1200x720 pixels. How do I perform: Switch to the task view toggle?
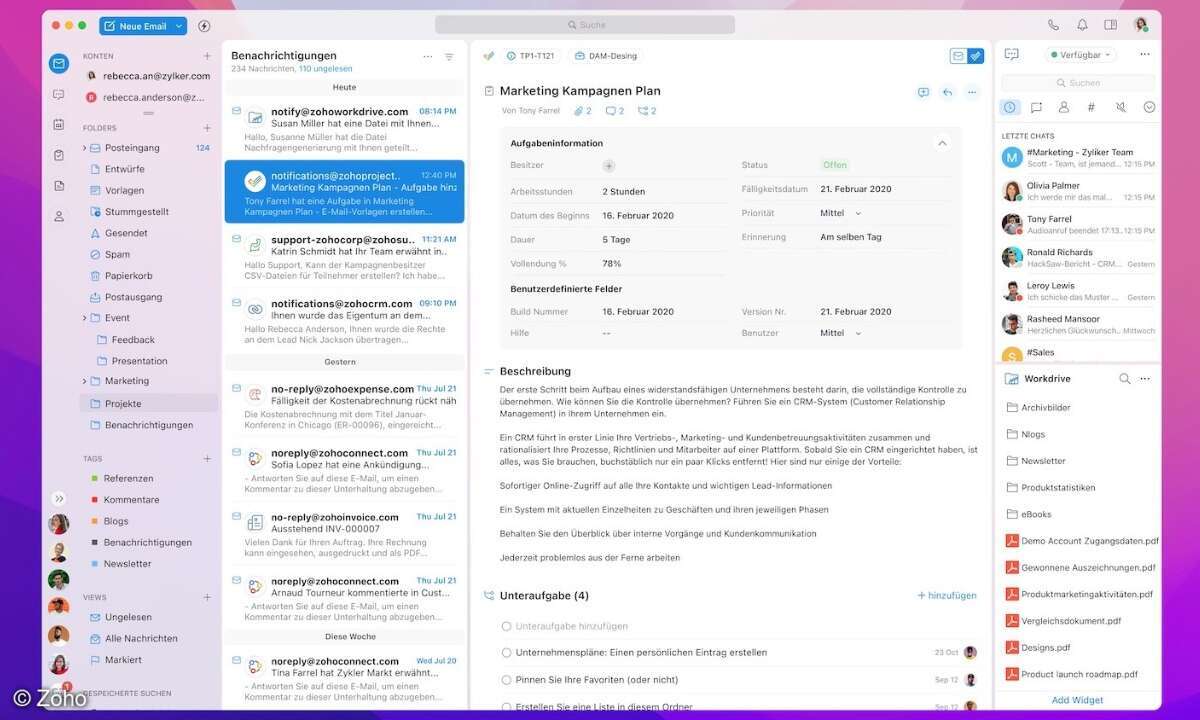(975, 56)
